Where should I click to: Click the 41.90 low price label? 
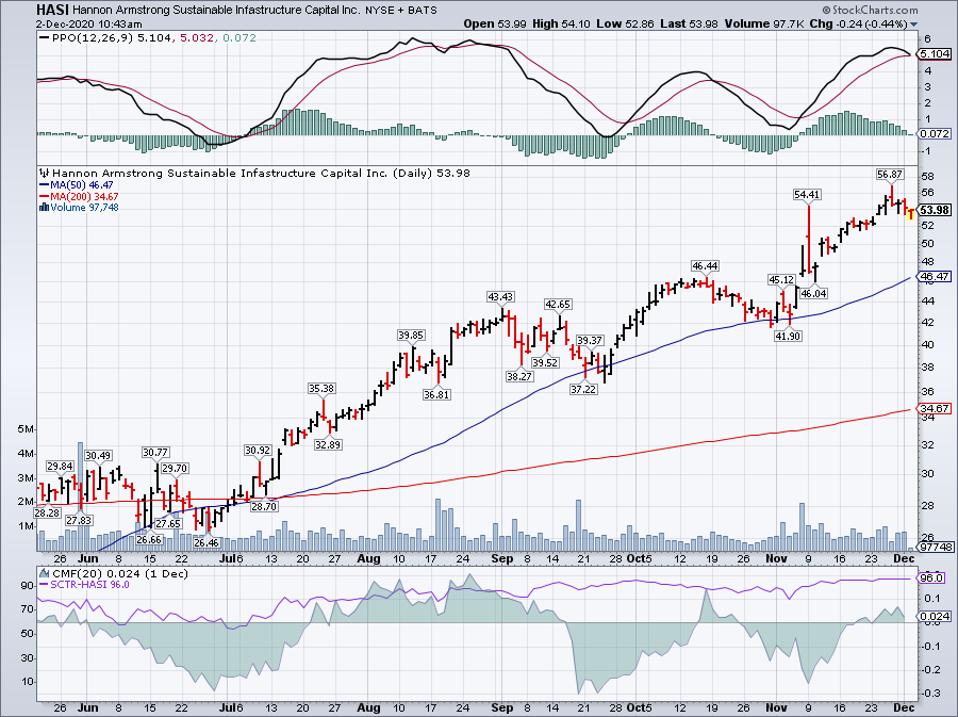click(x=788, y=336)
